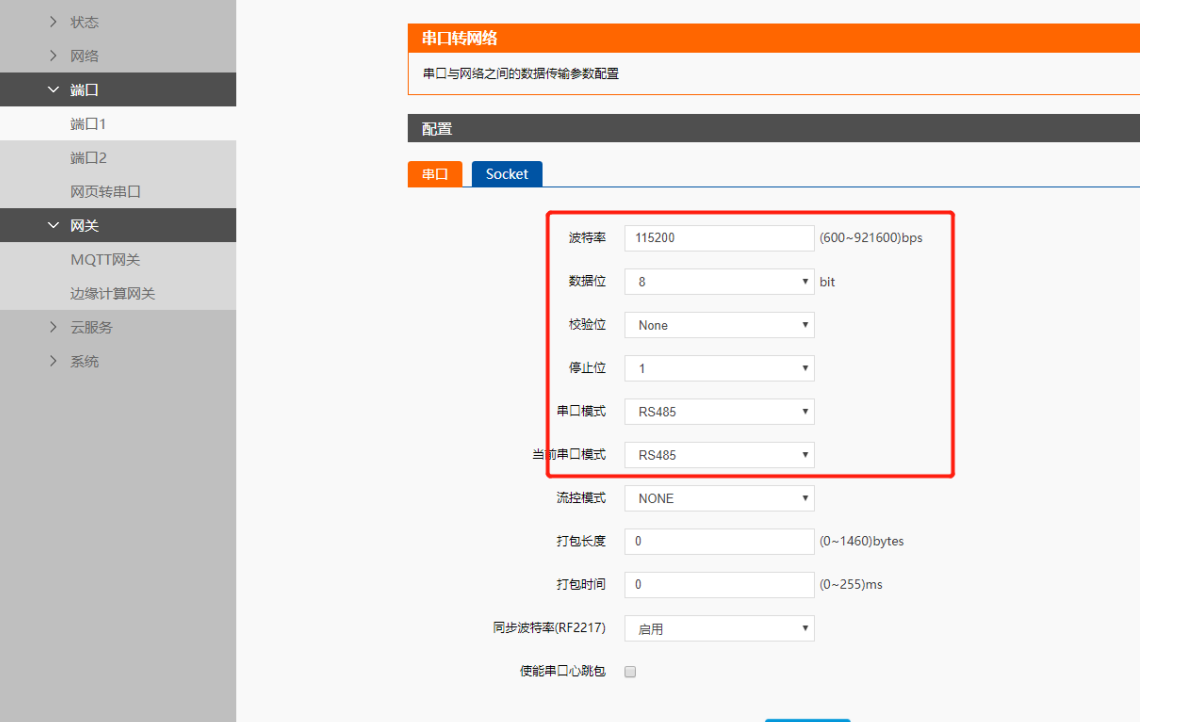Enable the 使能串口心跳包 checkbox
The width and height of the screenshot is (1181, 722).
(630, 672)
